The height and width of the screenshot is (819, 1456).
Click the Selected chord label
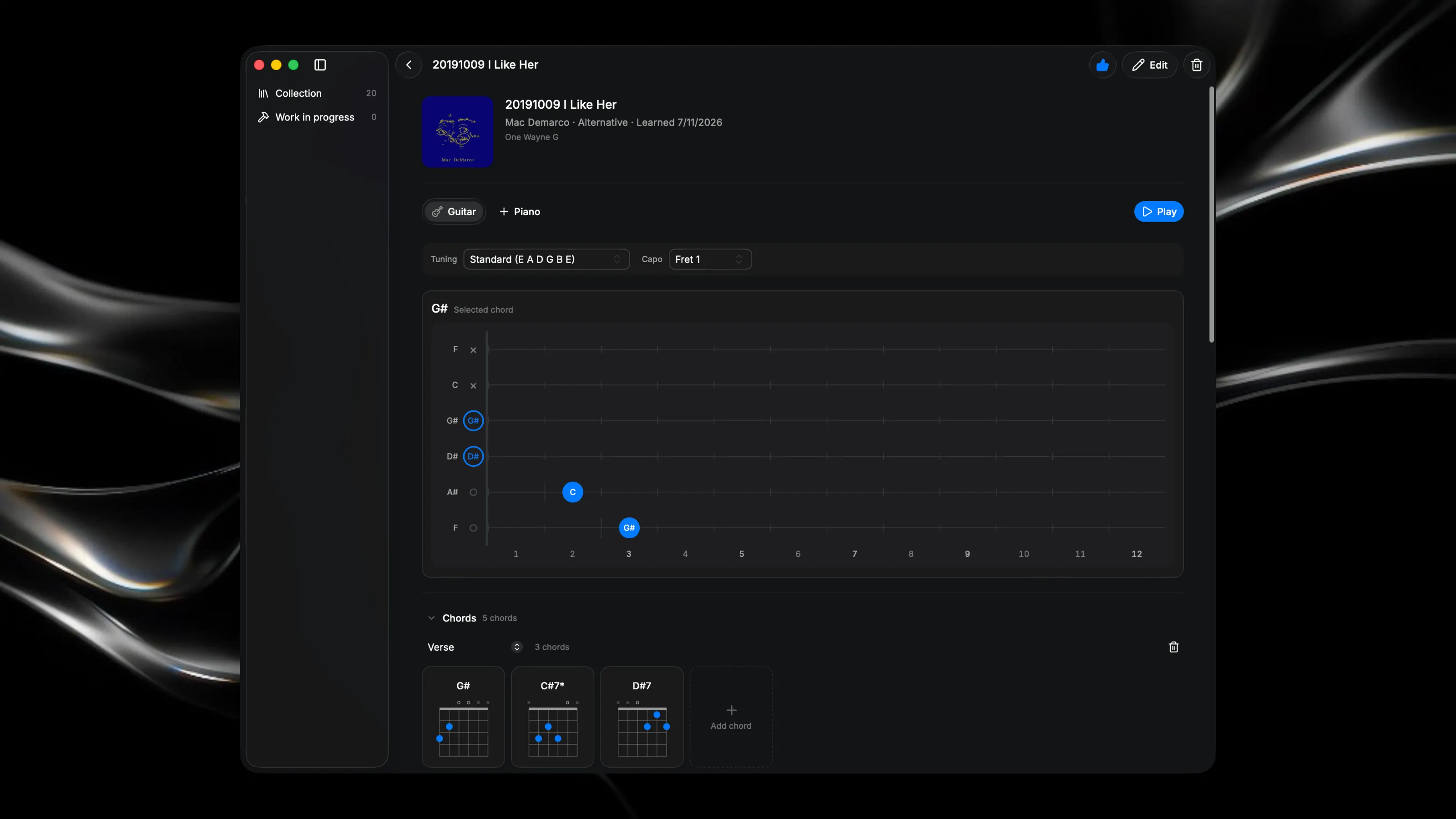tap(483, 310)
